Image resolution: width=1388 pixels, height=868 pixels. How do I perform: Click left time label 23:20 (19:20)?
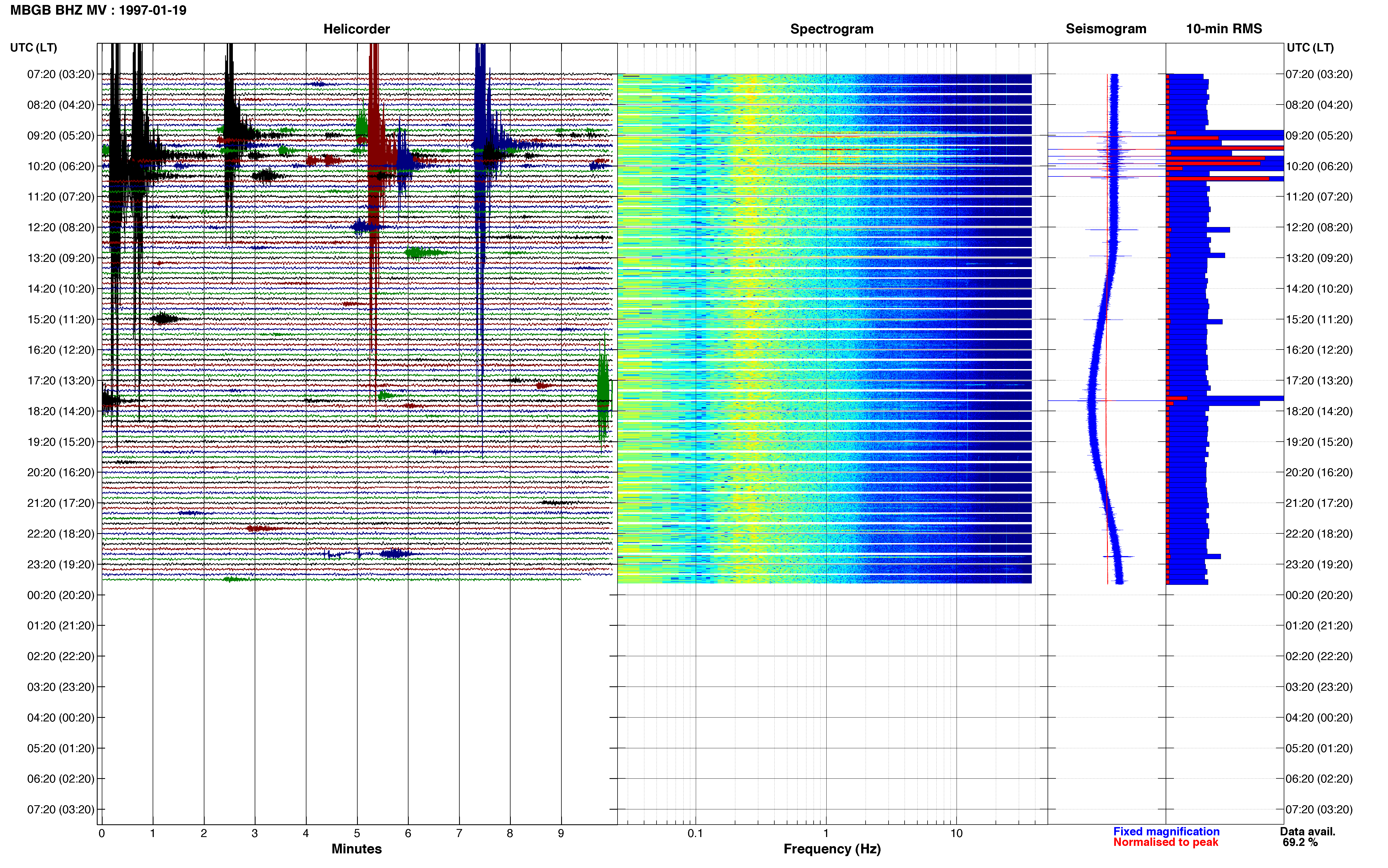tap(61, 564)
